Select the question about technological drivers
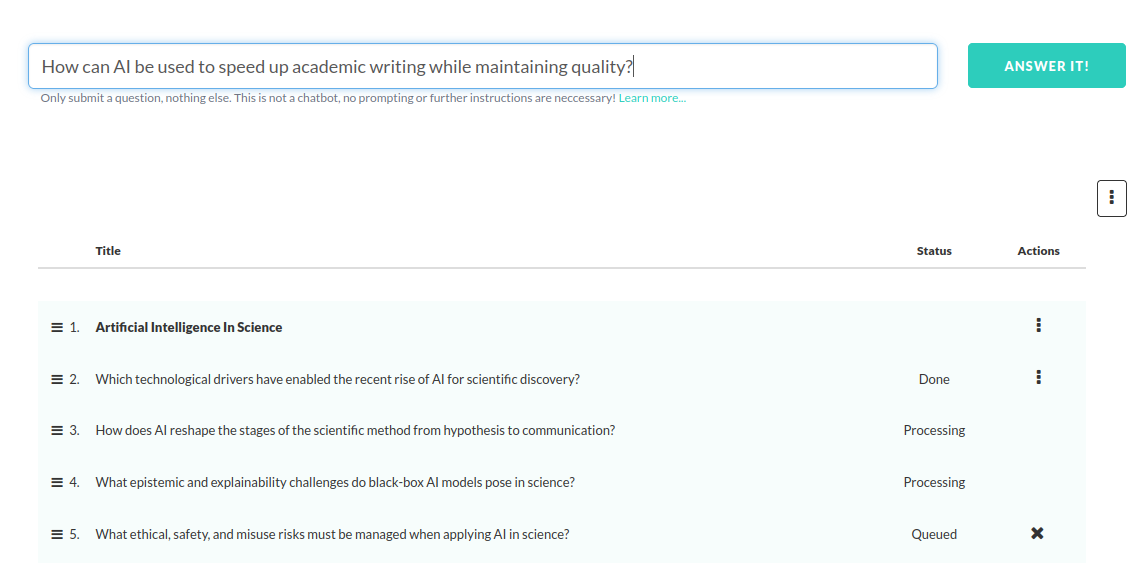This screenshot has height=563, width=1148. (x=337, y=379)
